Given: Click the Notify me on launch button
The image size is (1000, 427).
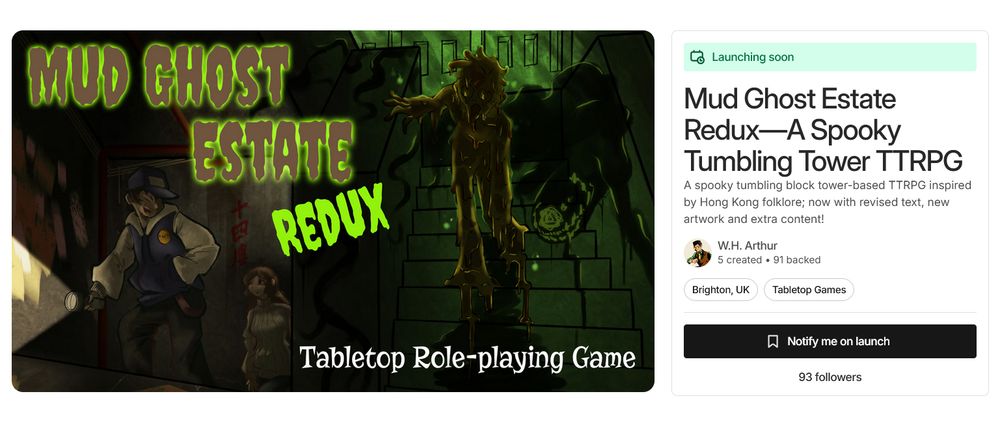Looking at the screenshot, I should [830, 342].
